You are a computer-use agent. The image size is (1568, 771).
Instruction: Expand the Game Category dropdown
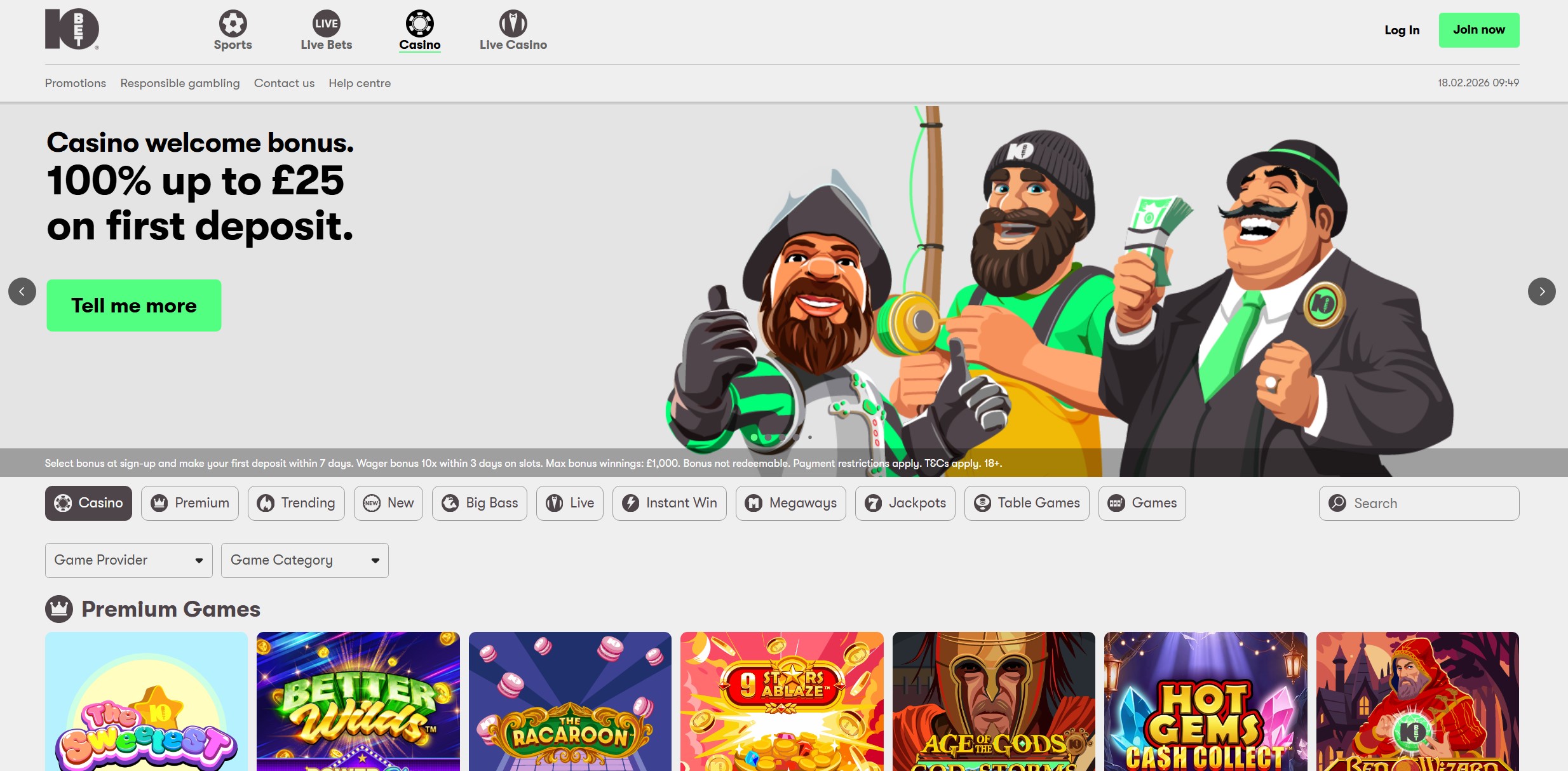pos(304,560)
